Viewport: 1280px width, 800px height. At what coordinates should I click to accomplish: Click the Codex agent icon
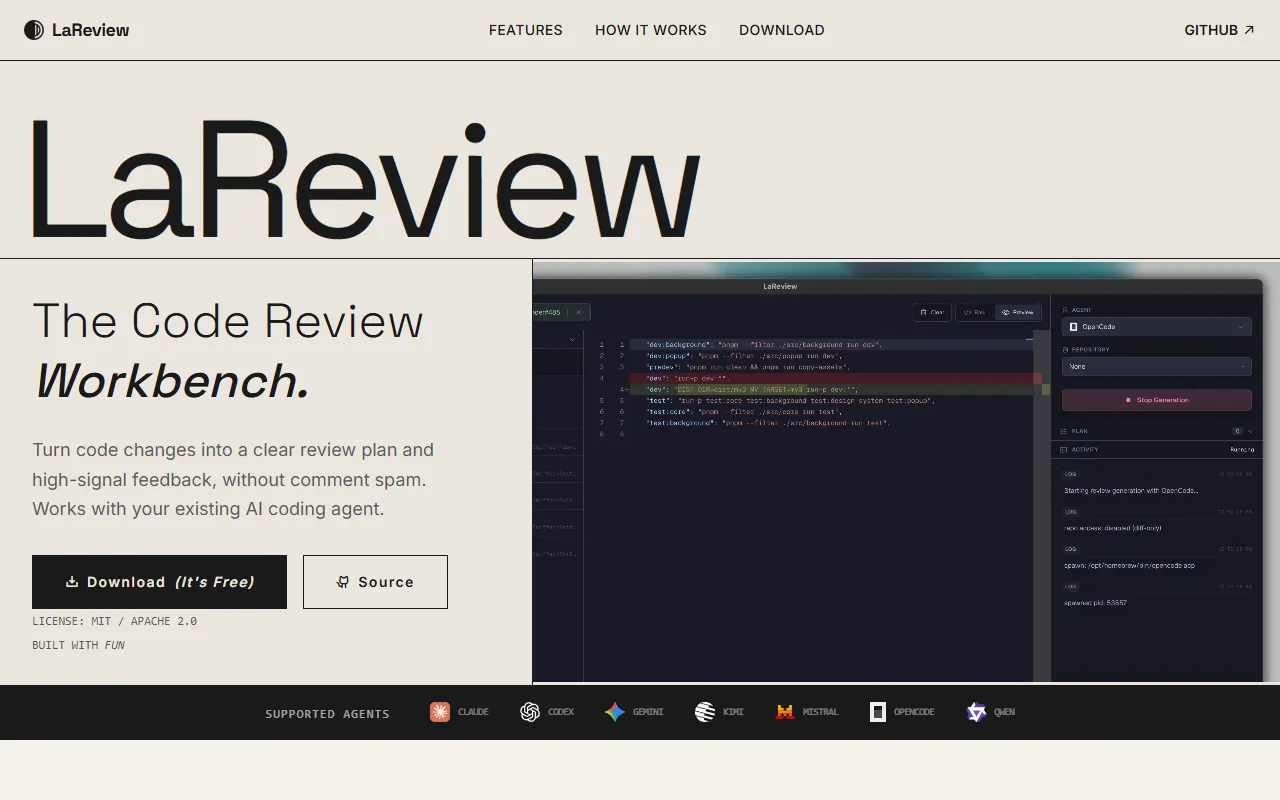[530, 712]
